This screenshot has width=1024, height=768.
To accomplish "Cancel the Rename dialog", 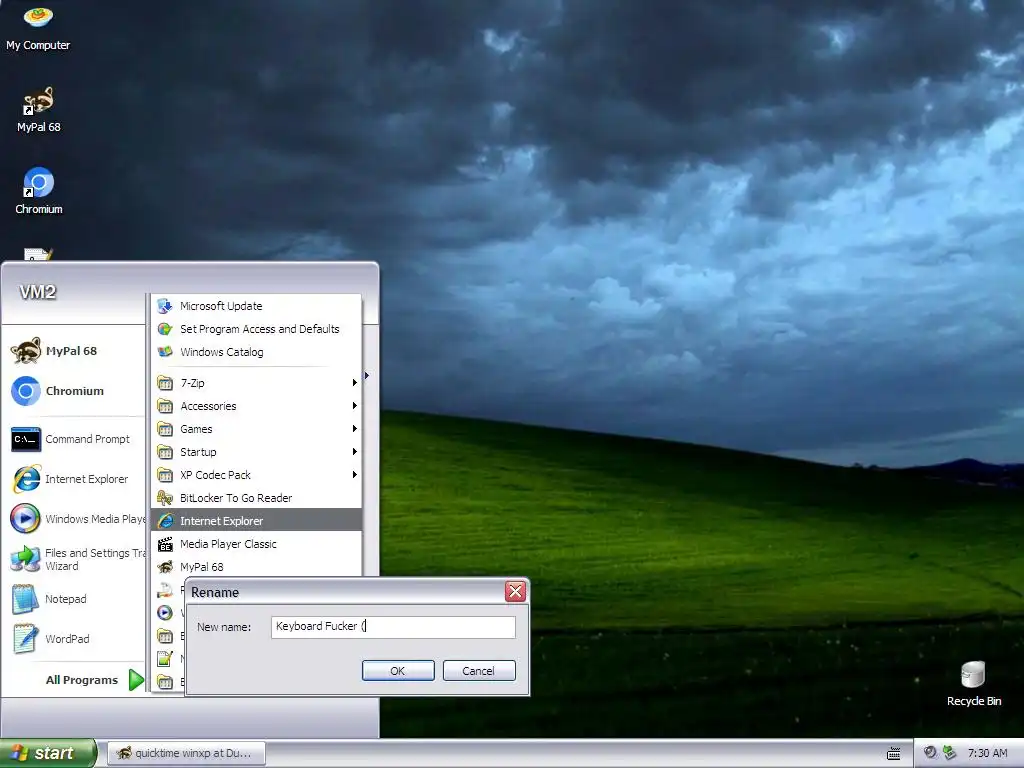I will click(x=479, y=671).
